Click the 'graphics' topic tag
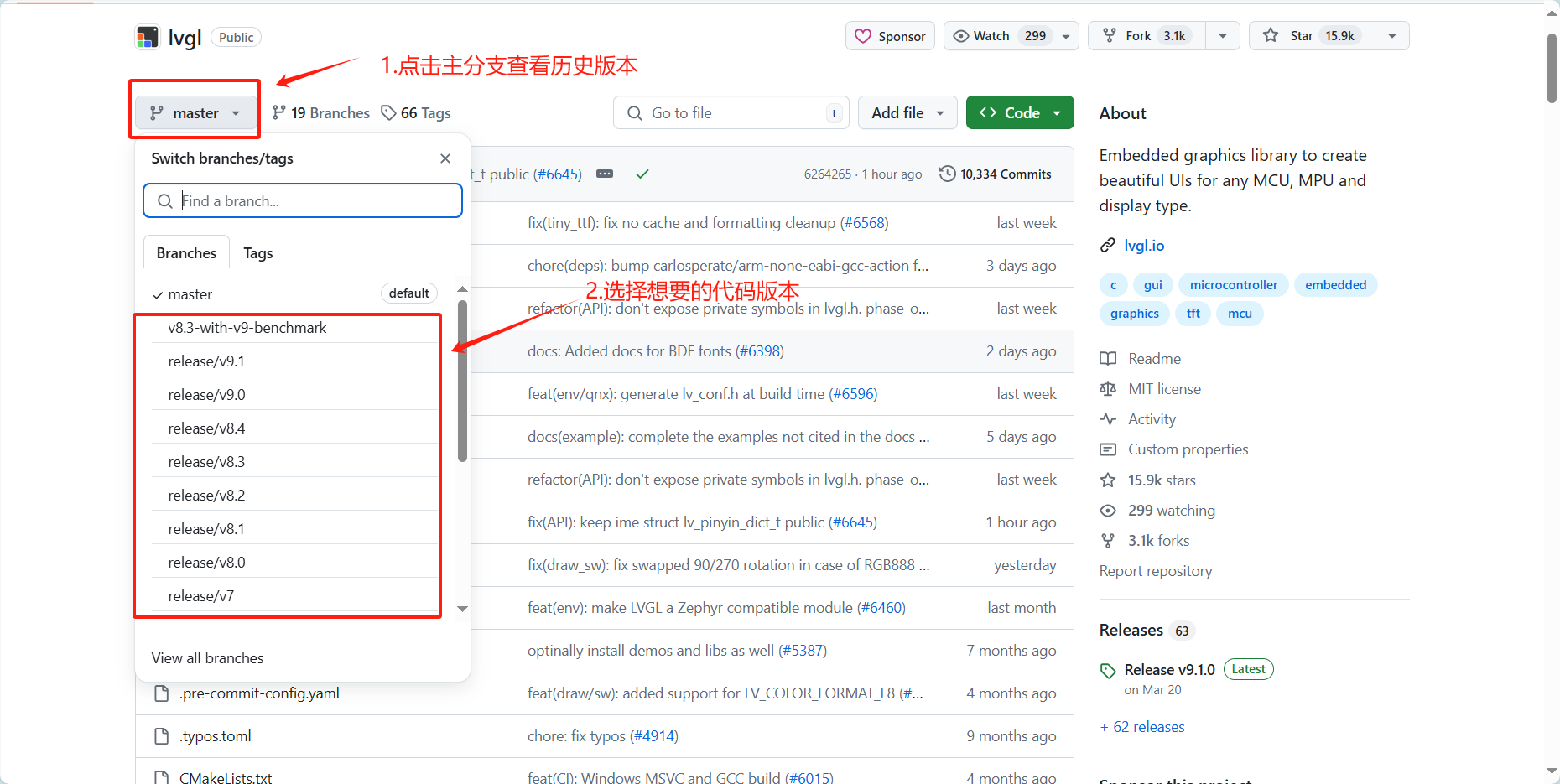Screen dimensions: 1560x784 (x=1135, y=314)
